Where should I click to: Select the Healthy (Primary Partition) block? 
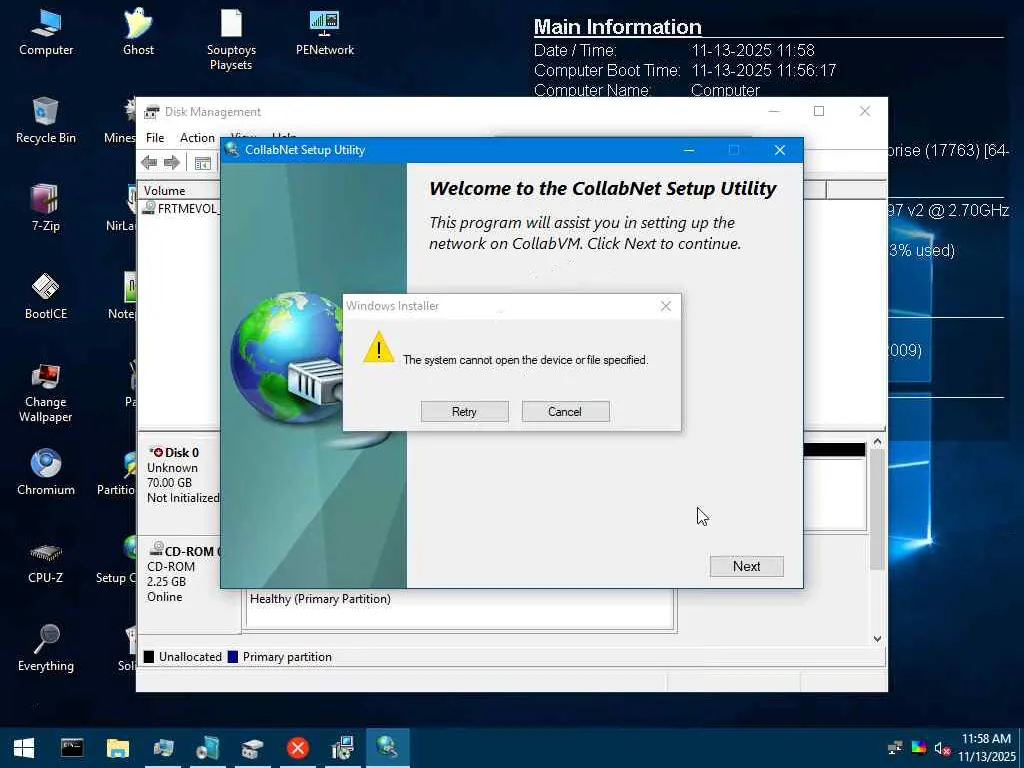point(460,609)
